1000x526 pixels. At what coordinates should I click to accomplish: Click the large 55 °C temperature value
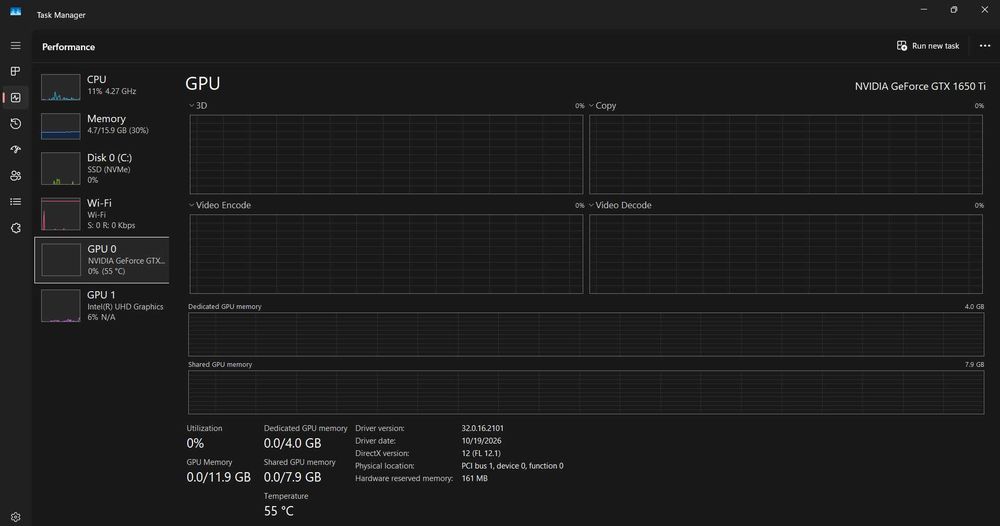[x=279, y=511]
